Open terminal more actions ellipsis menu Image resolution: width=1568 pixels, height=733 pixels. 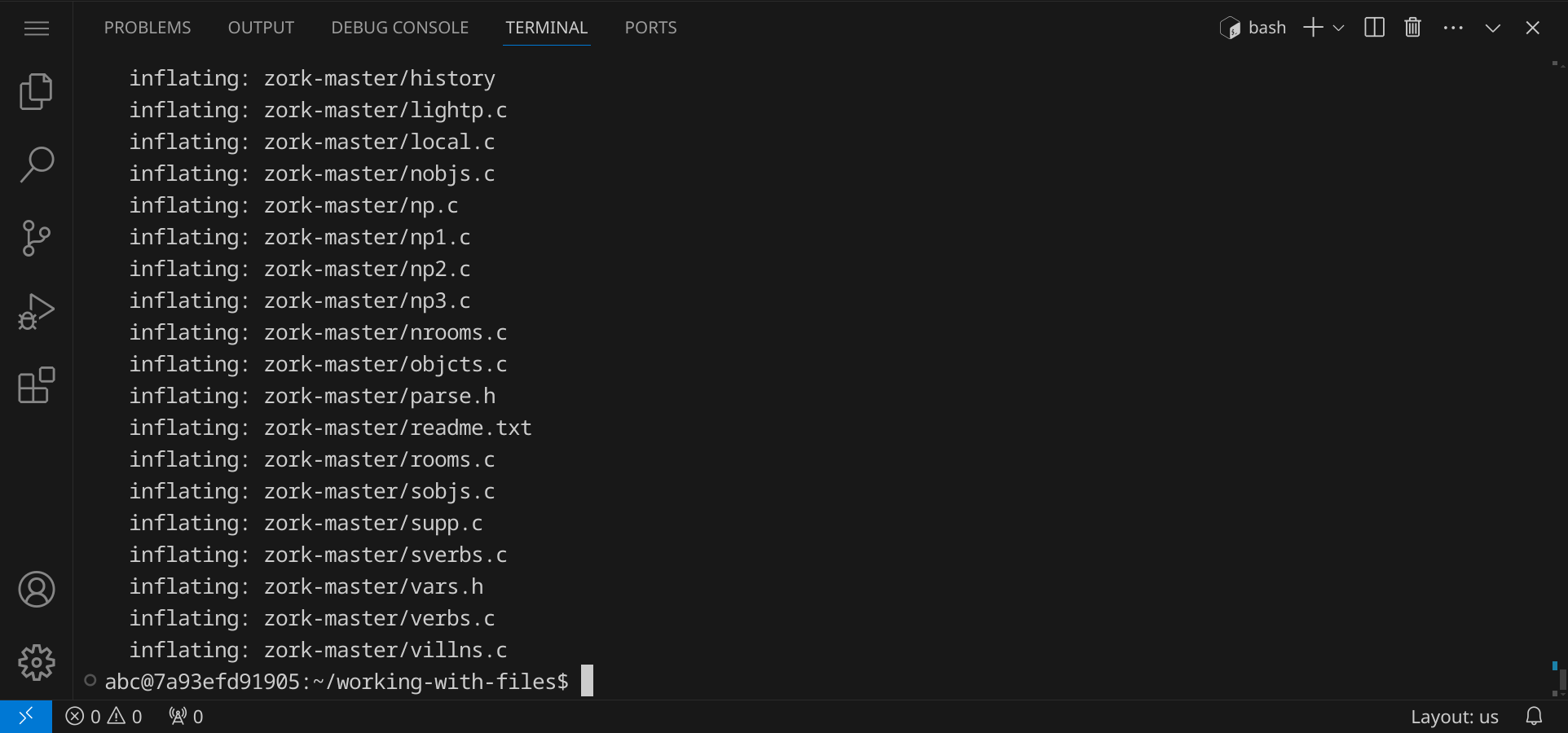(1452, 28)
